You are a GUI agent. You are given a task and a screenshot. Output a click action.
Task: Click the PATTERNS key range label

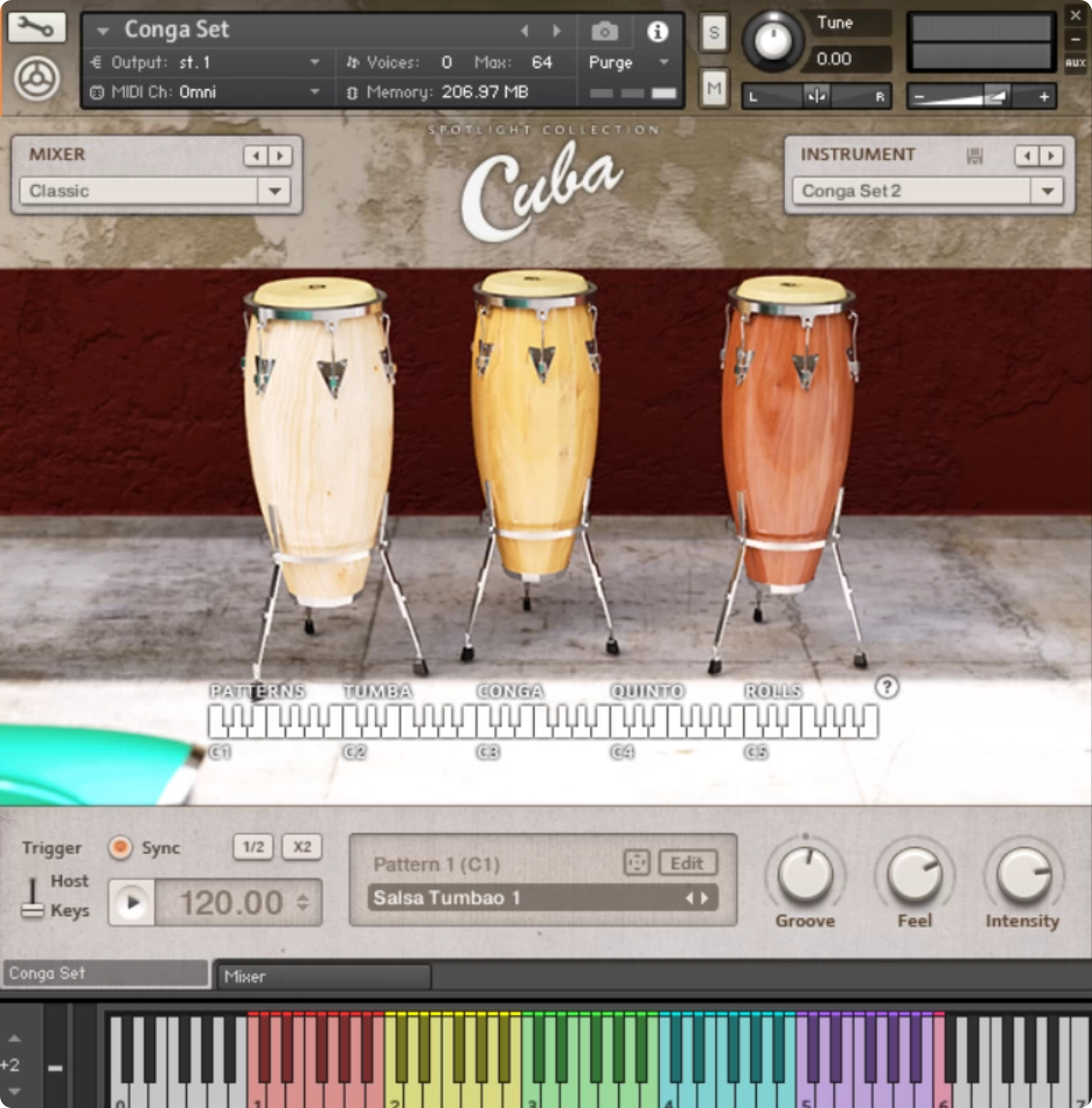(258, 691)
